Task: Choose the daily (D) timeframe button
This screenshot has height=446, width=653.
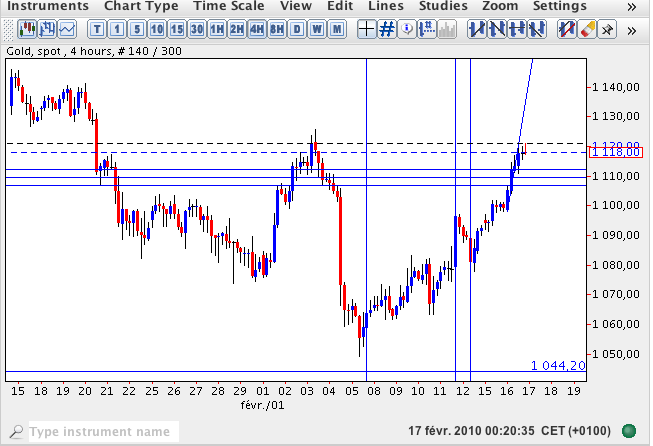Action: point(298,29)
